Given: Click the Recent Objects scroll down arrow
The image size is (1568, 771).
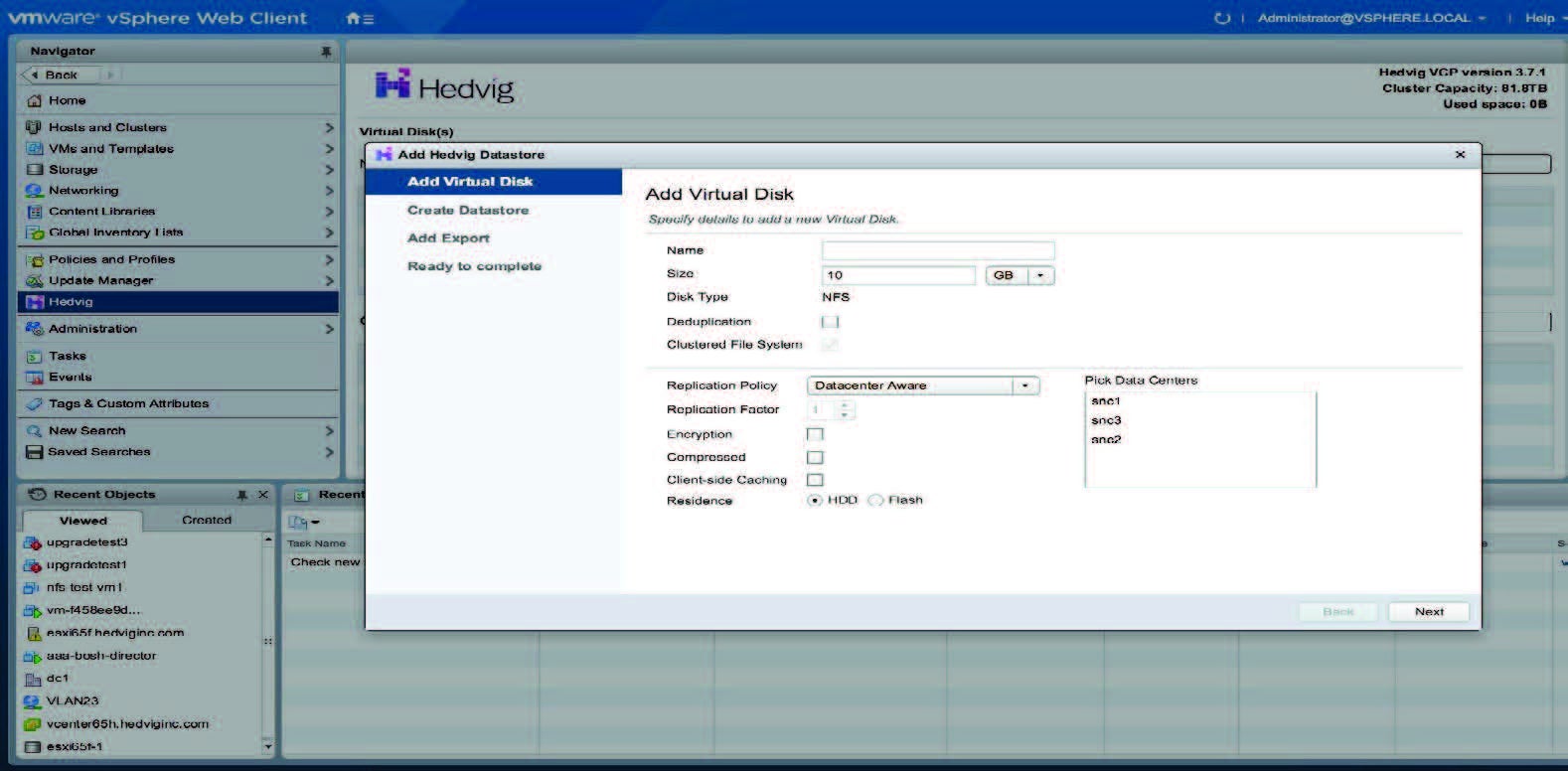Looking at the screenshot, I should [267, 745].
